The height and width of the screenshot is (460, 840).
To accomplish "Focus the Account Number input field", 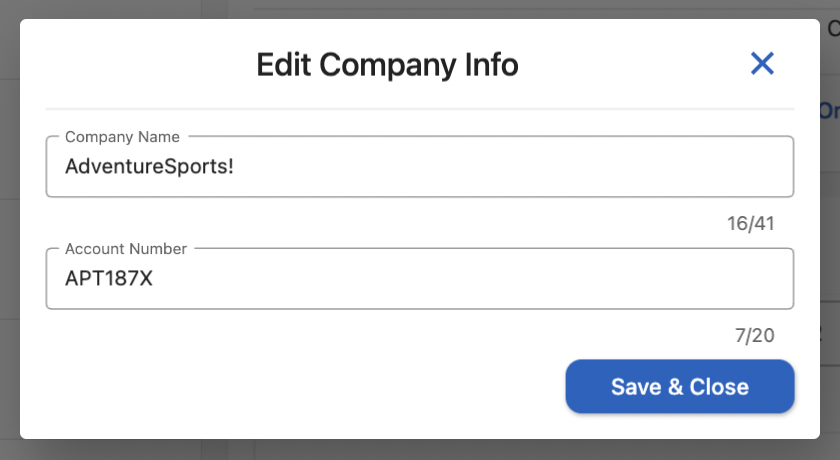I will [420, 279].
